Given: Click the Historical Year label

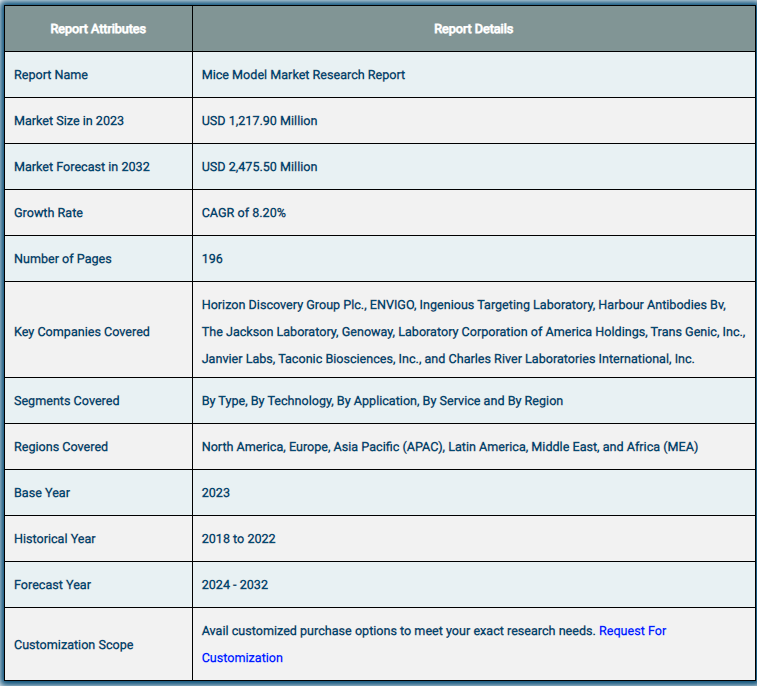Looking at the screenshot, I should (55, 538).
